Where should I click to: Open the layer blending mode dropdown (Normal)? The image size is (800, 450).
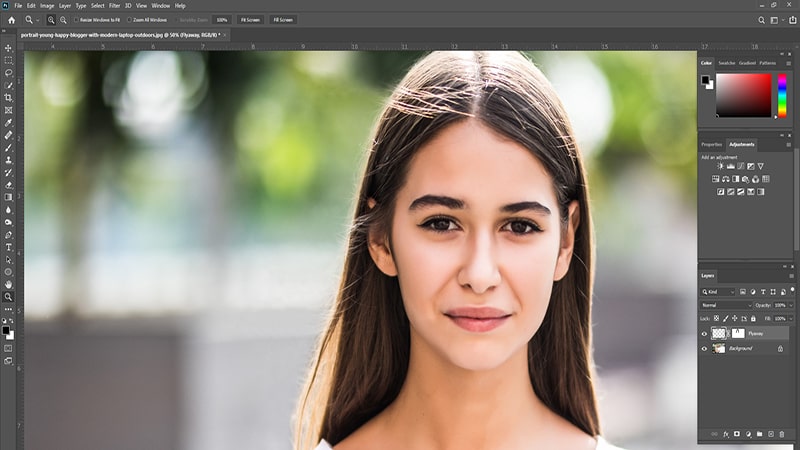(726, 305)
